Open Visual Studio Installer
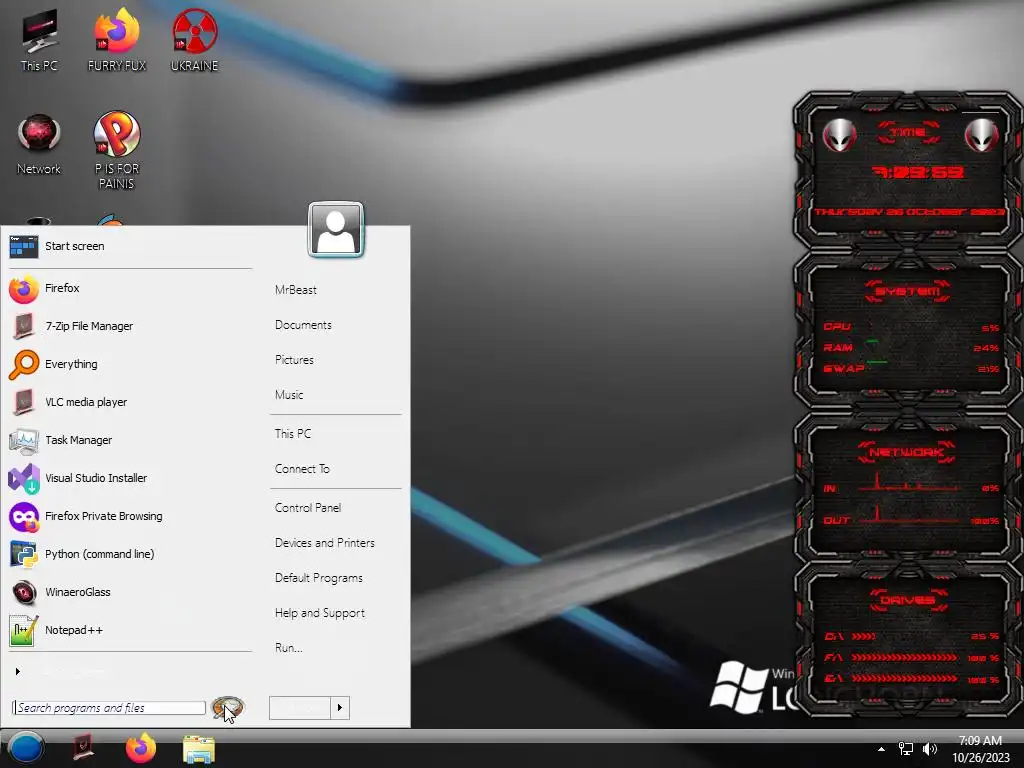1024x768 pixels. (x=131, y=478)
